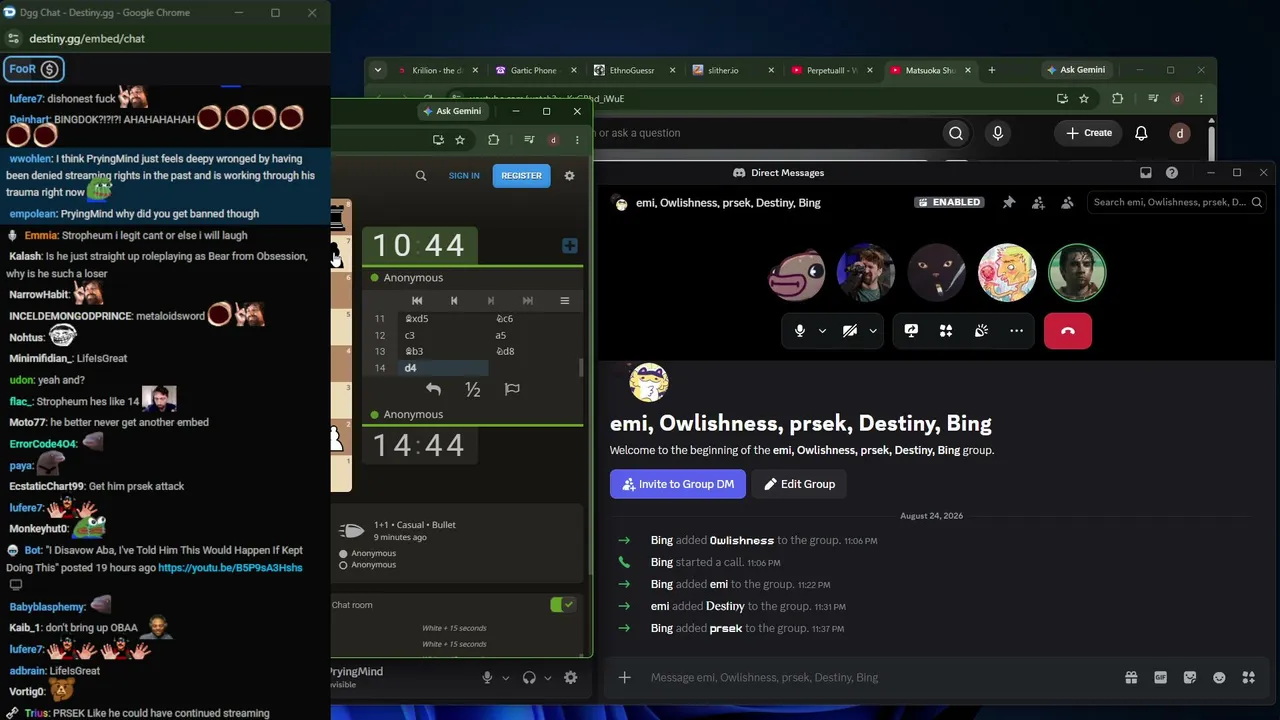Open Discord help icon
Viewport: 1280px width, 720px height.
point(1172,173)
